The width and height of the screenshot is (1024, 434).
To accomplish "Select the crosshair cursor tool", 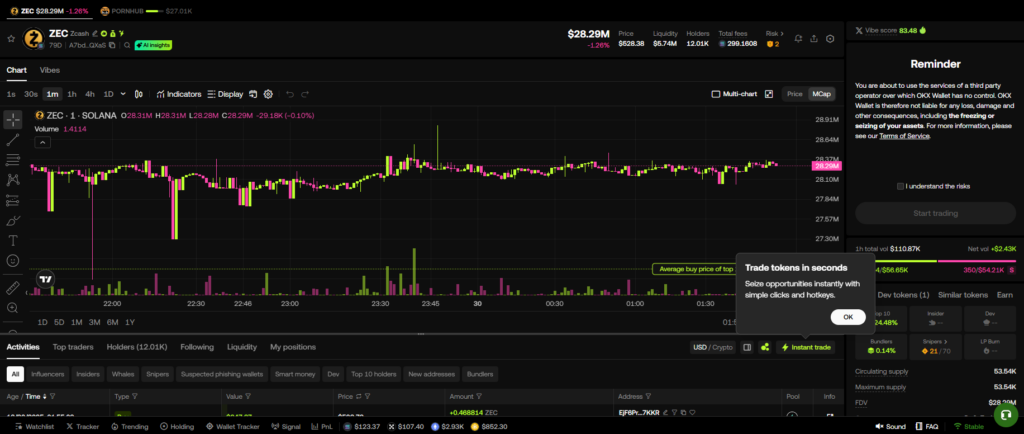I will click(13, 119).
